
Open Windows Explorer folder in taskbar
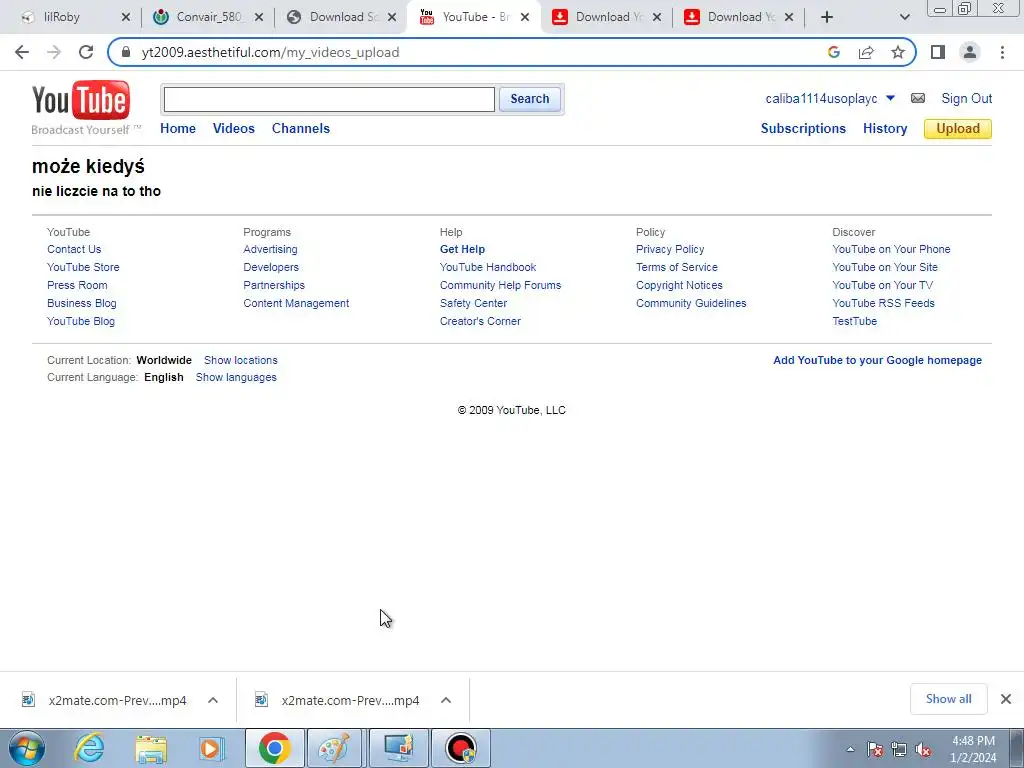pos(151,748)
